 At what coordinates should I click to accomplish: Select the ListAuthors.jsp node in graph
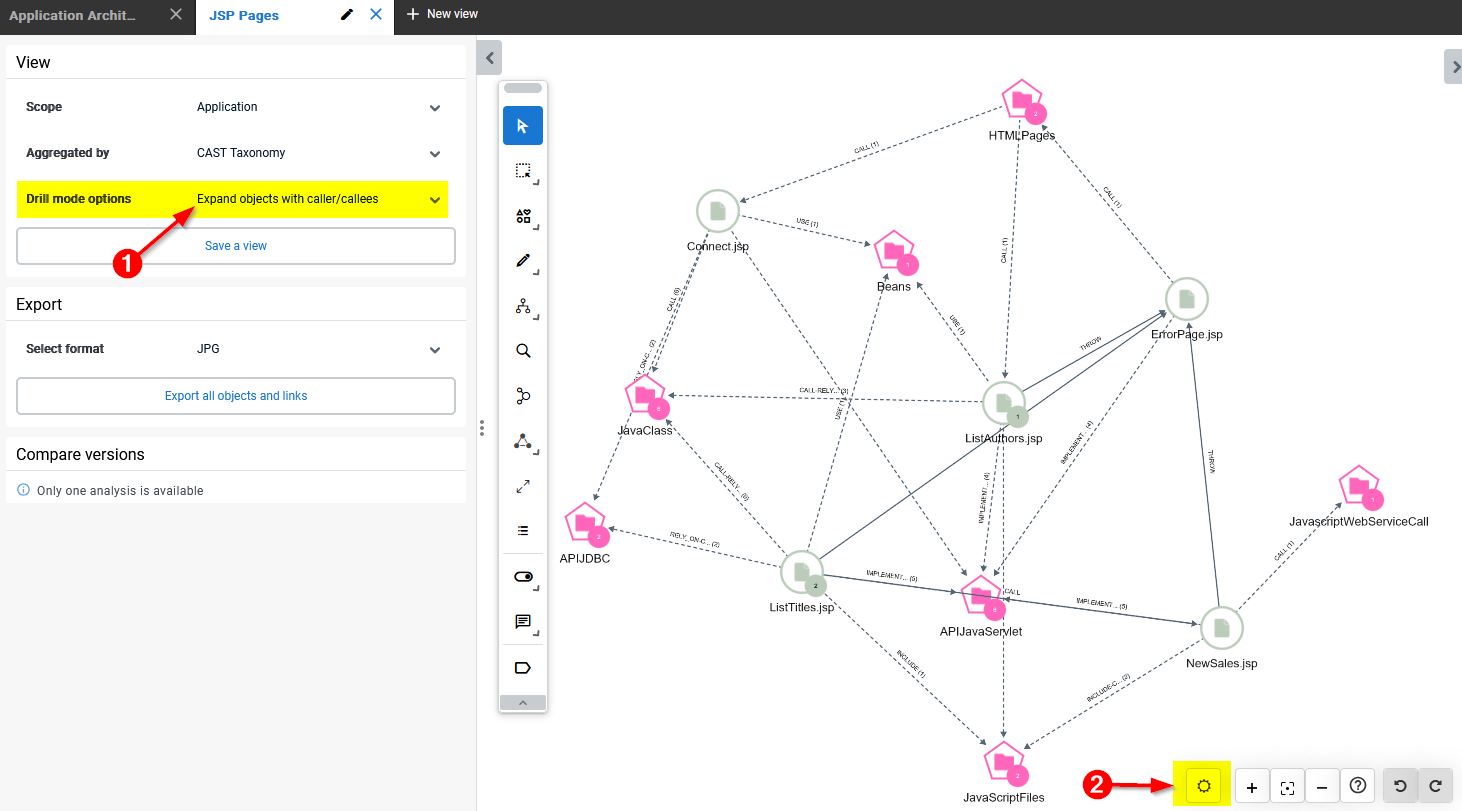[1003, 403]
